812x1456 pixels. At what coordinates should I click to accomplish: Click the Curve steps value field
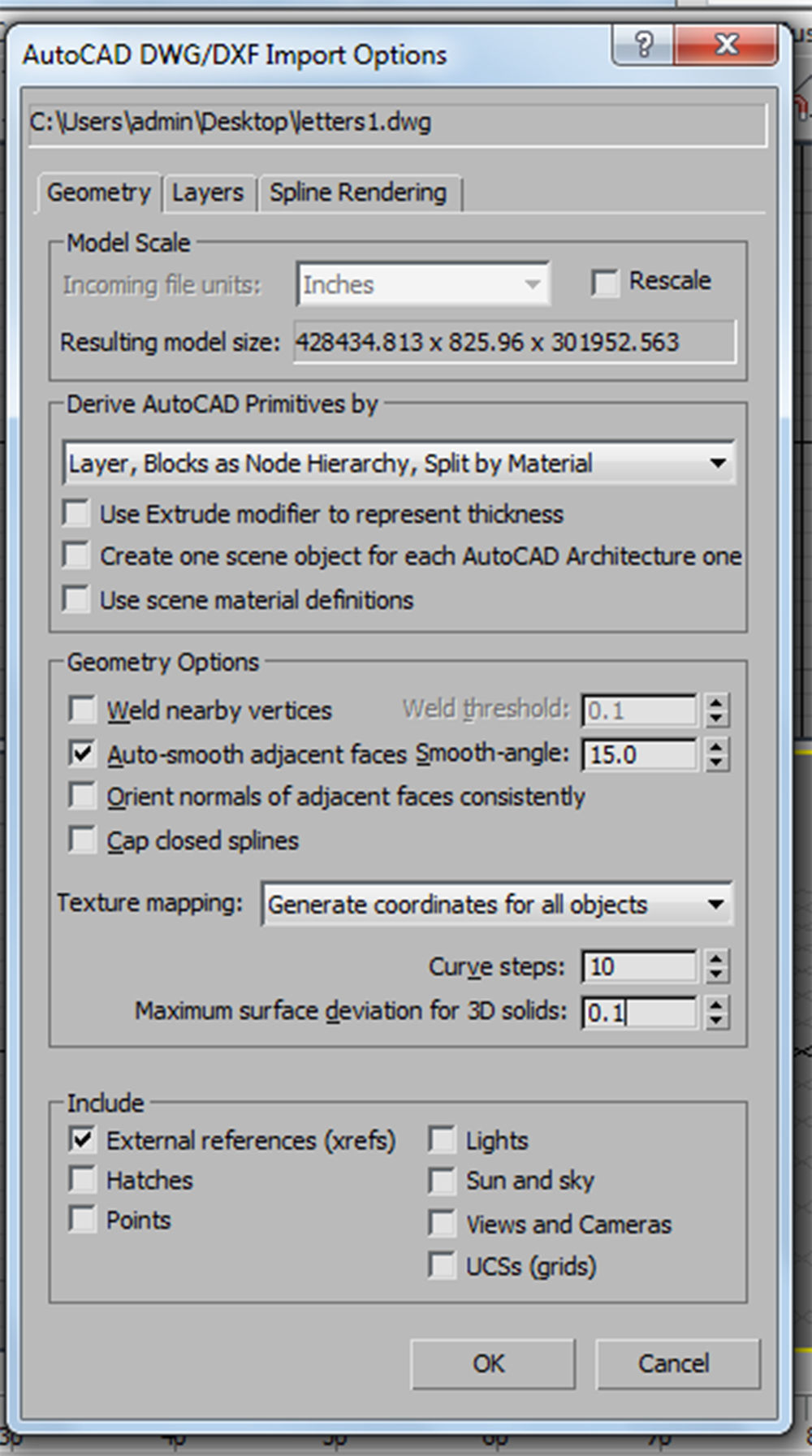point(639,966)
